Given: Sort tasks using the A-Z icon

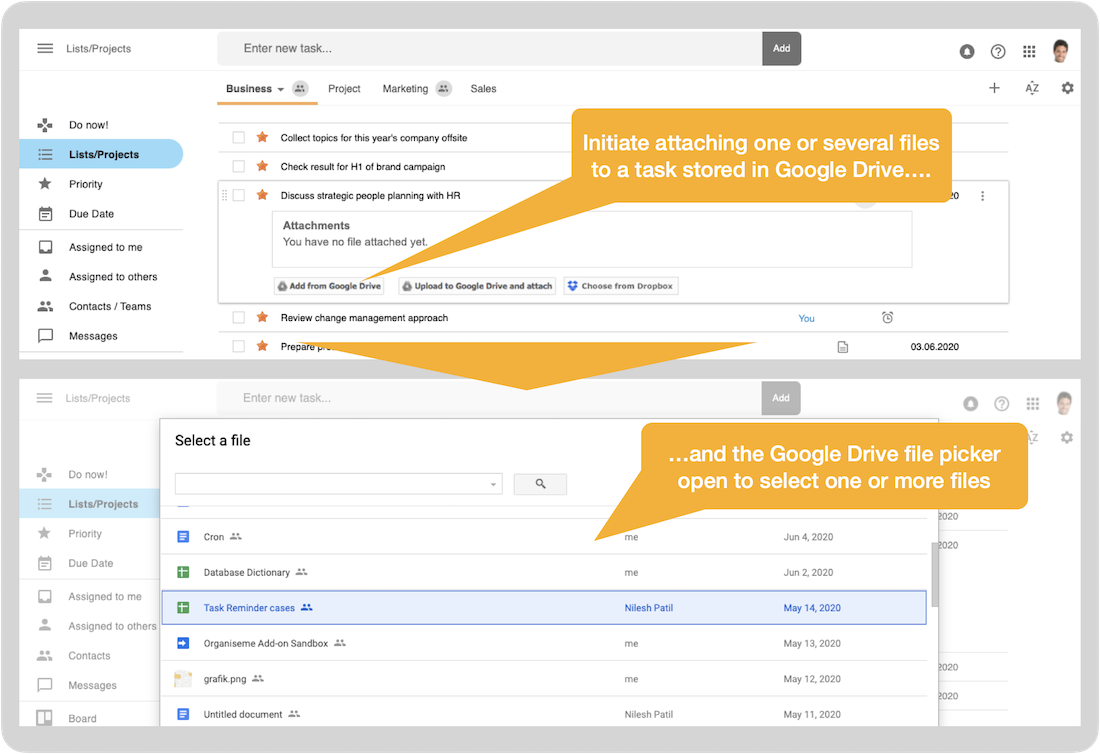Looking at the screenshot, I should click(1031, 88).
